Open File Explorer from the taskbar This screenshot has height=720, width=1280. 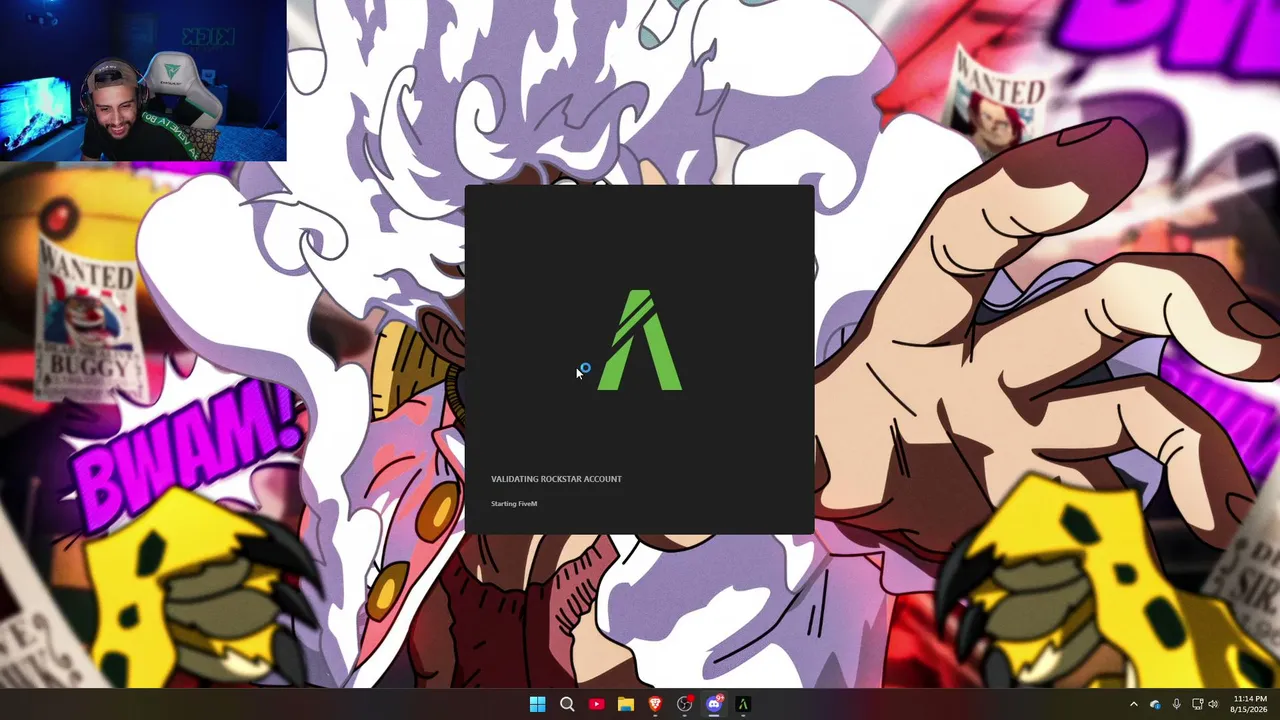click(x=625, y=704)
